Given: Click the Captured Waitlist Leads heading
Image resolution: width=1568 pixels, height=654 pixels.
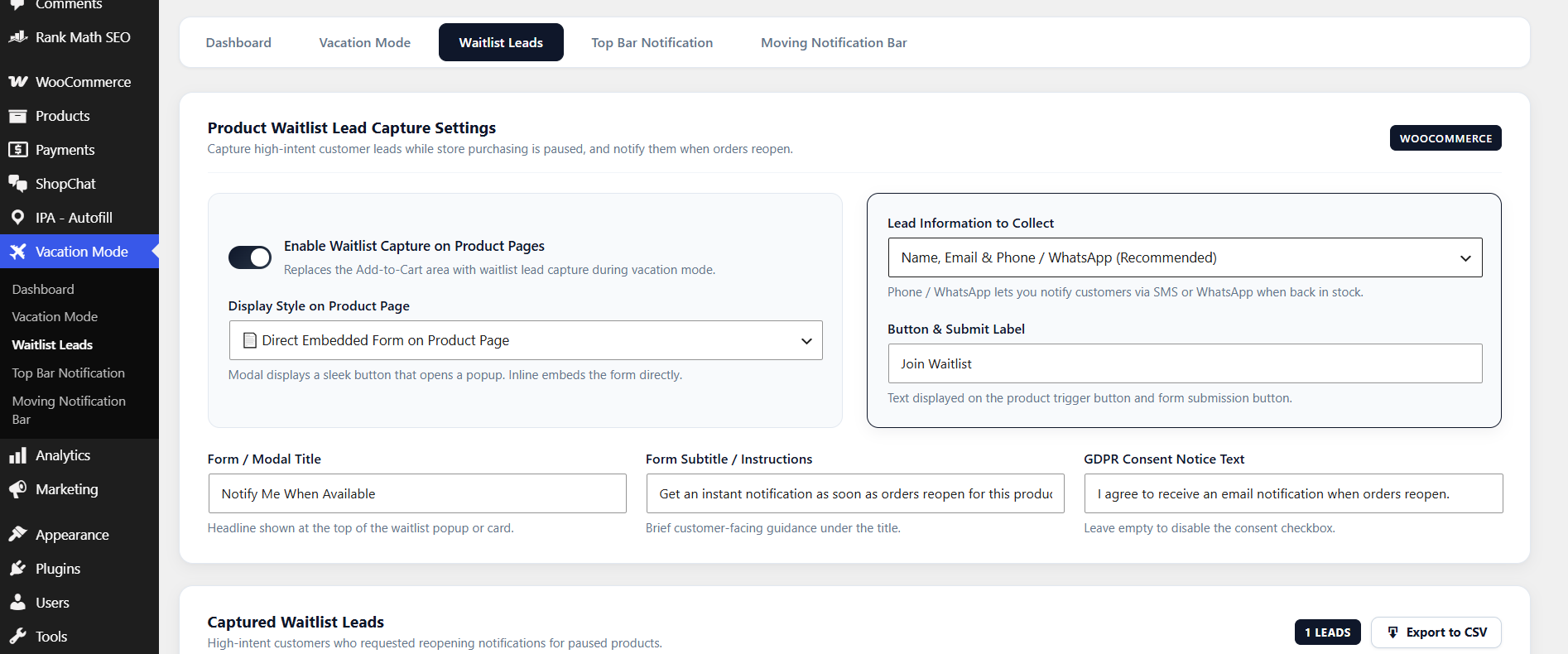Looking at the screenshot, I should pos(296,622).
